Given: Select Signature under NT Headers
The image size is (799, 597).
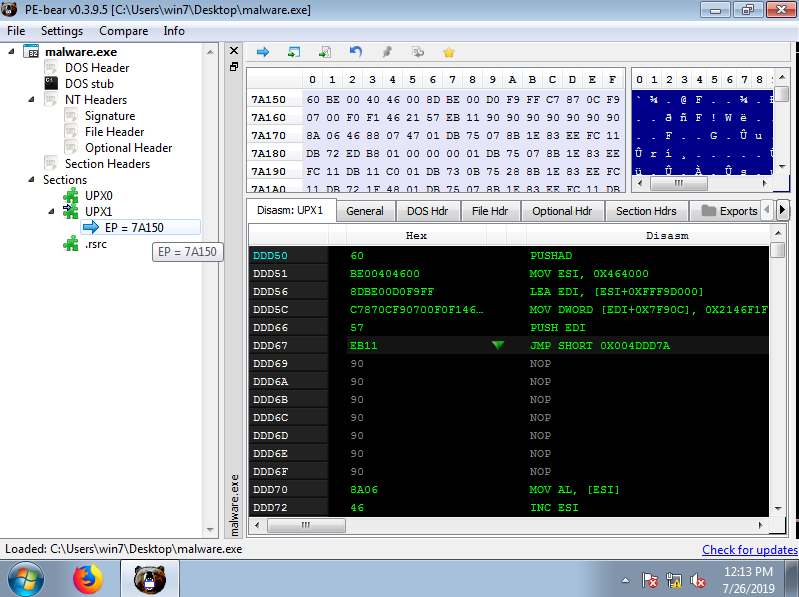Looking at the screenshot, I should 110,116.
